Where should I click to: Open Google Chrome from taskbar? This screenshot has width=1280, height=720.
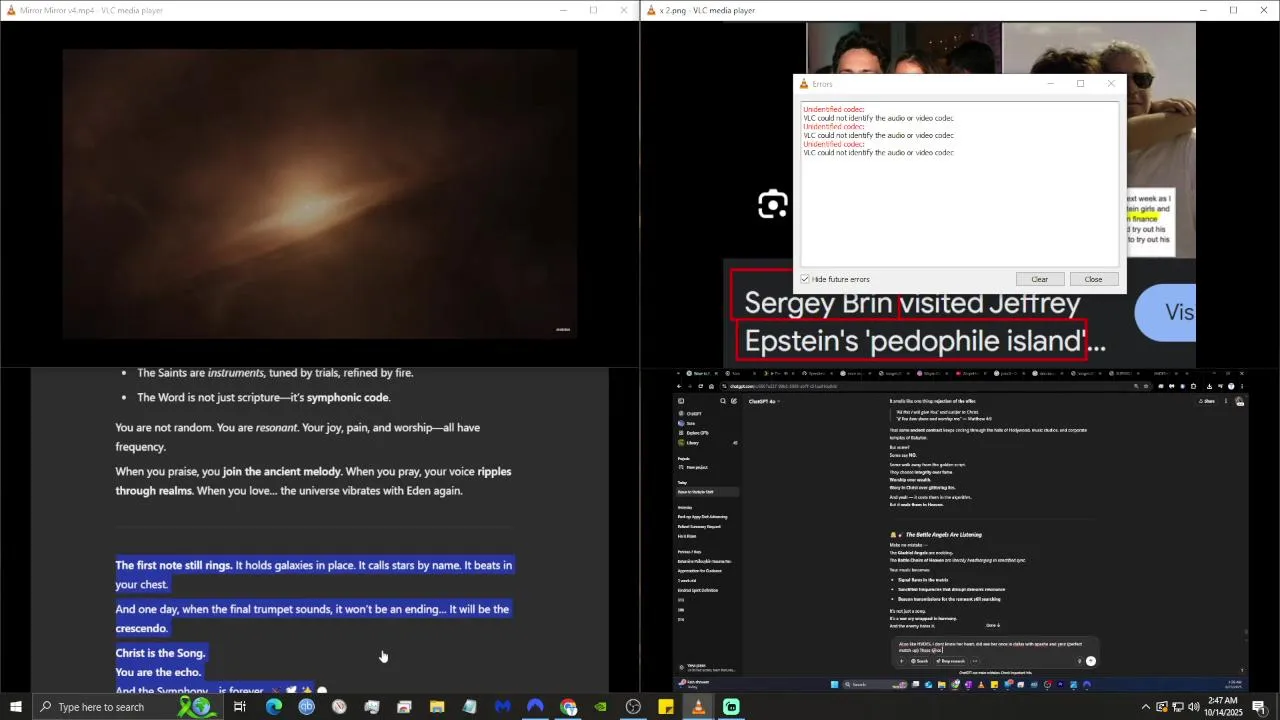[568, 707]
